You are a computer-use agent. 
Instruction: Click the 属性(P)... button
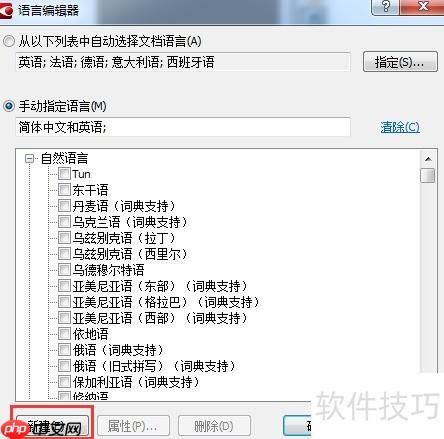(x=133, y=426)
